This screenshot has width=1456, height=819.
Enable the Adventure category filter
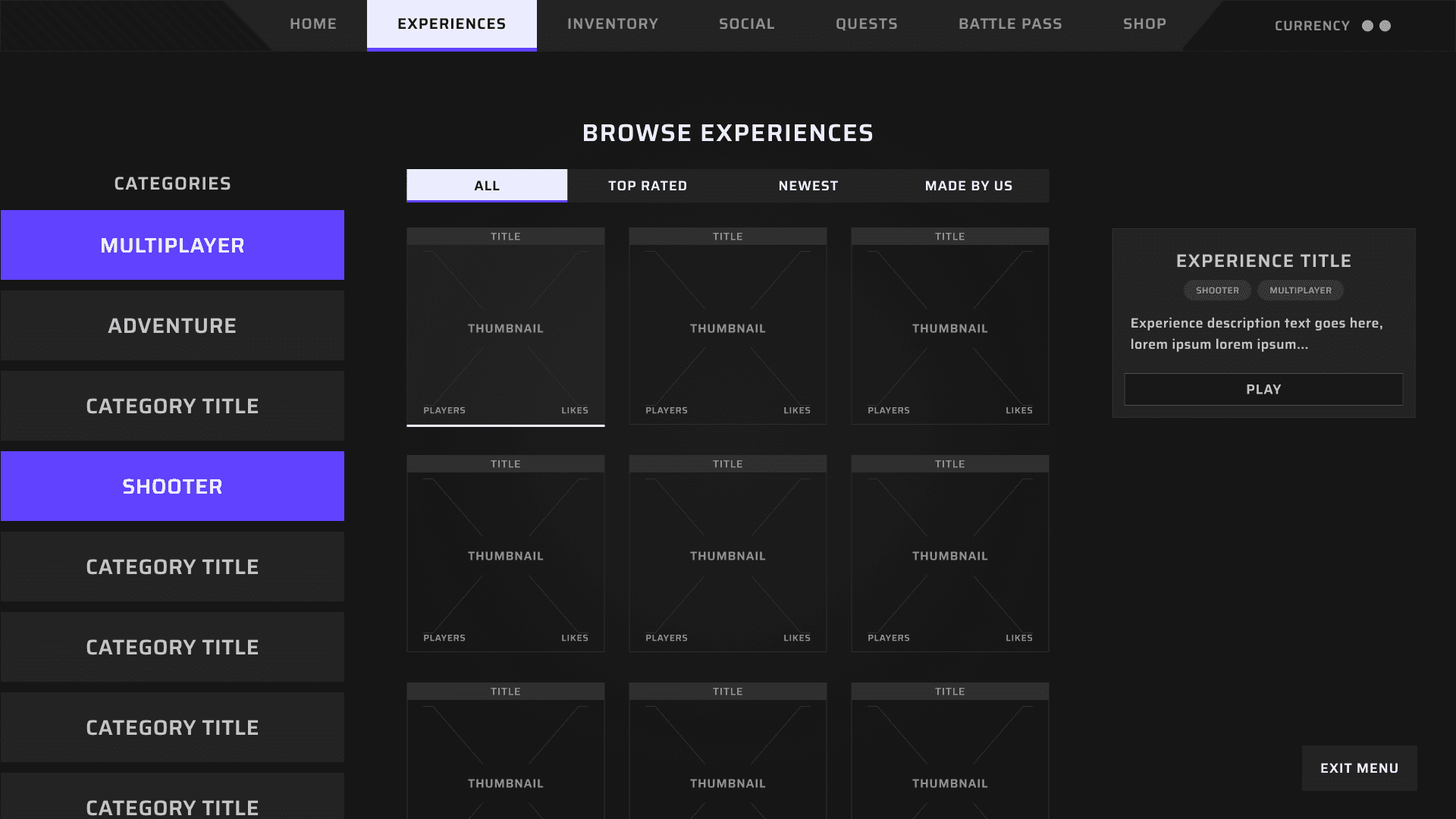172,325
